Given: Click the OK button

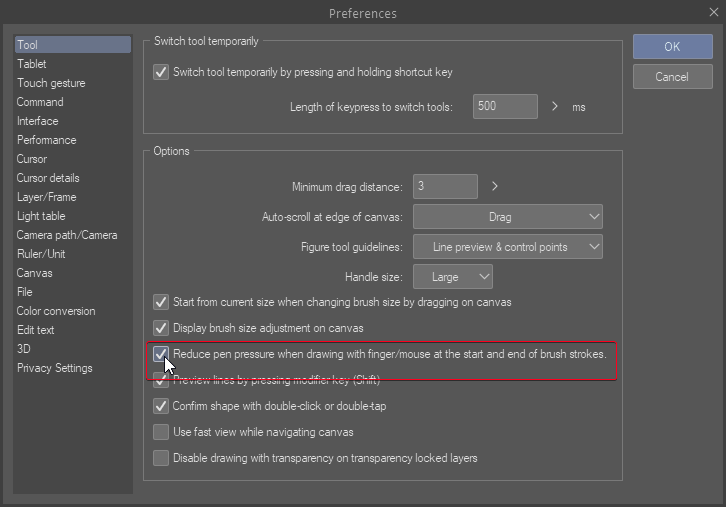Looking at the screenshot, I should point(671,47).
